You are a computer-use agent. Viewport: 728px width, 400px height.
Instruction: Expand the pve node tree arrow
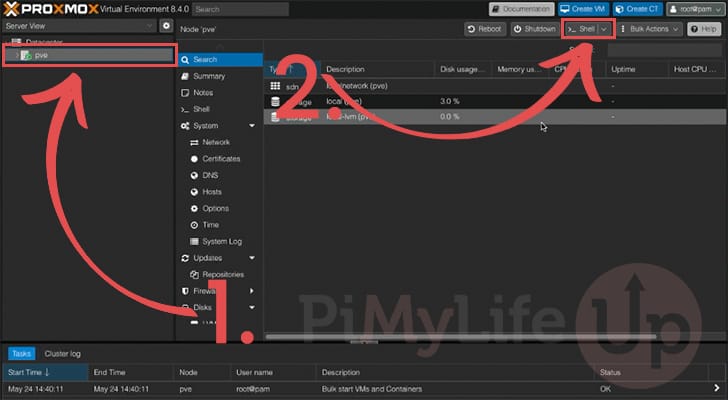pos(17,55)
